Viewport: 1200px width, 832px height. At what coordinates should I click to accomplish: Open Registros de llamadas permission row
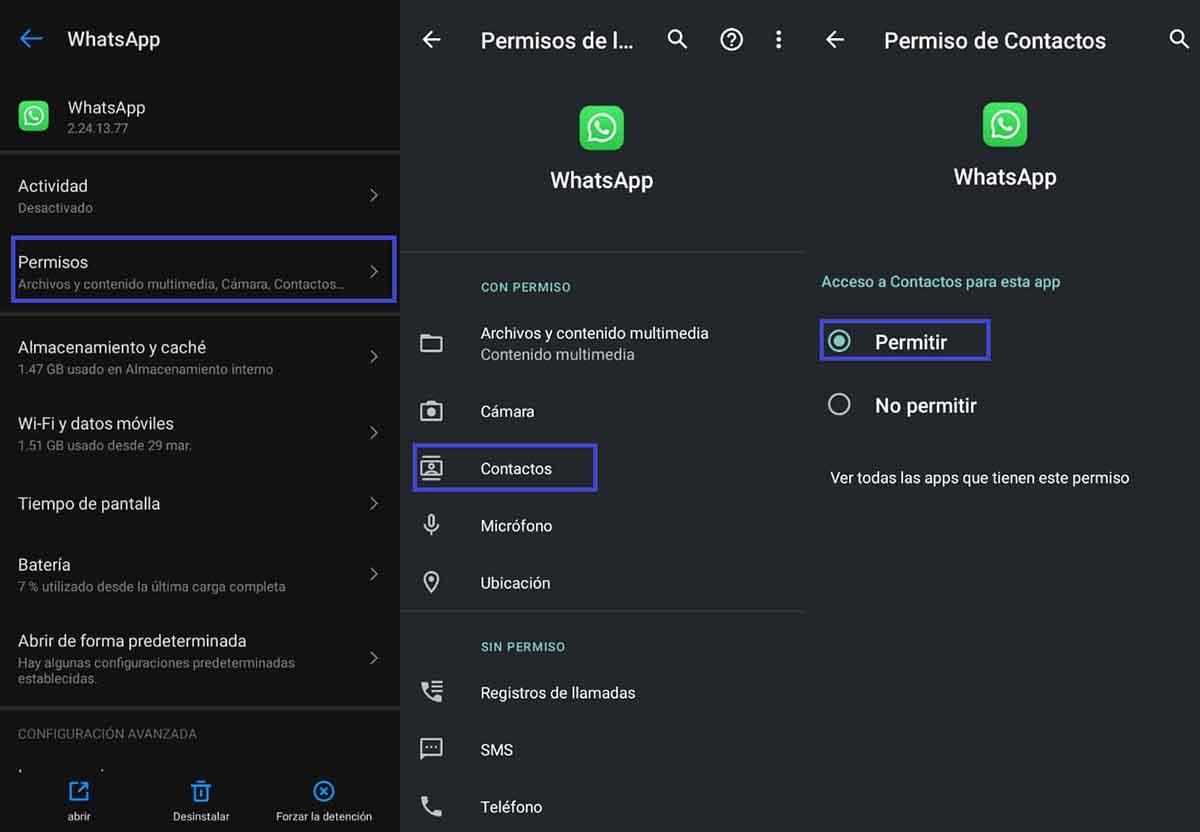602,692
